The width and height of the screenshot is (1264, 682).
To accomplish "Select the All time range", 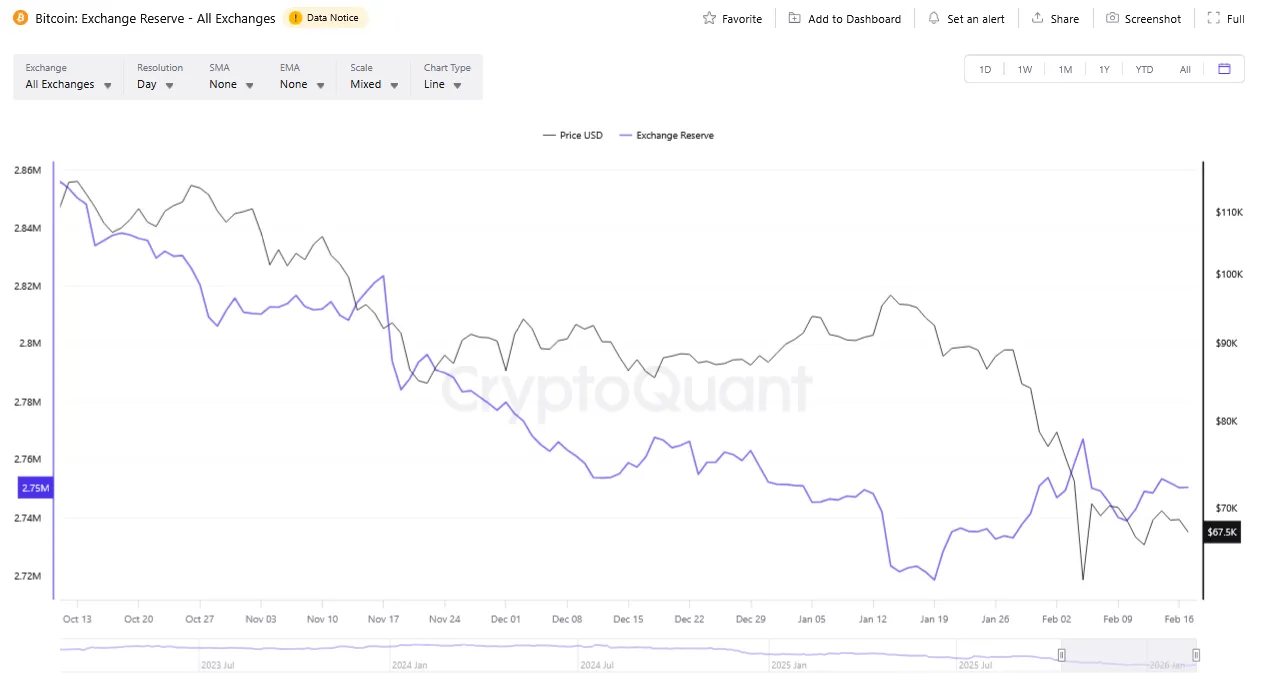I will tap(1185, 69).
